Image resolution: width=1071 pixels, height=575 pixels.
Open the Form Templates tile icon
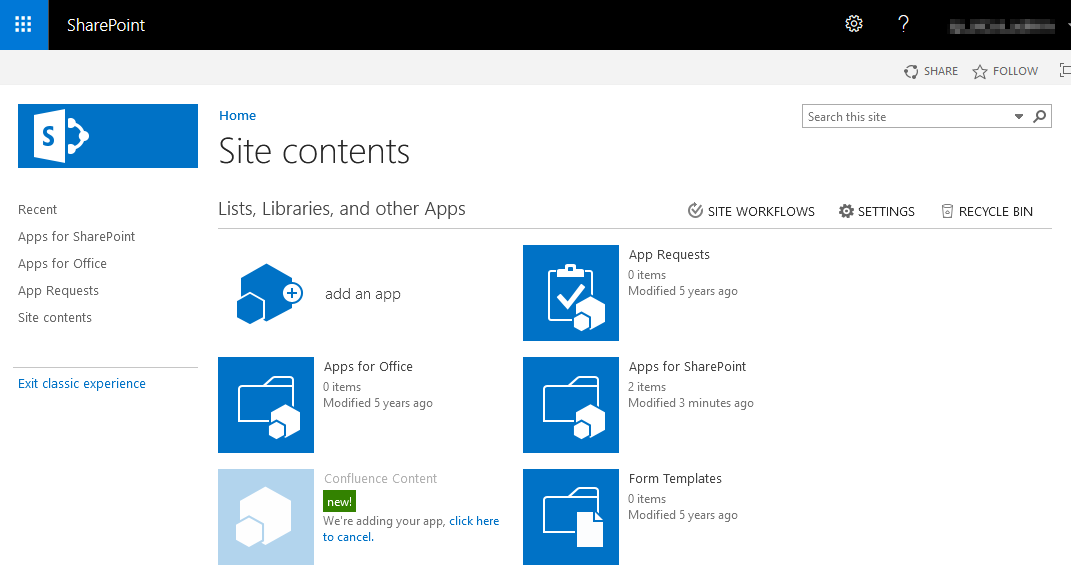(571, 517)
